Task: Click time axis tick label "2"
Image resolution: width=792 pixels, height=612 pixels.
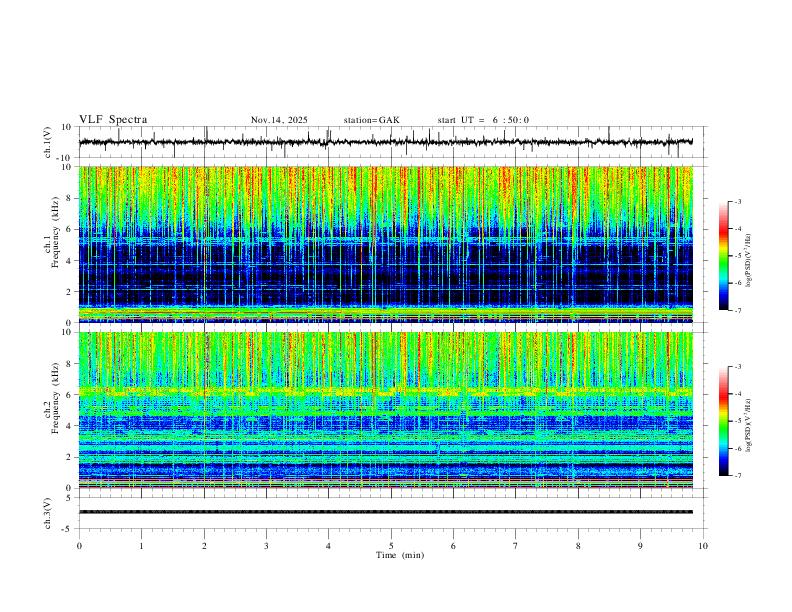Action: point(204,546)
